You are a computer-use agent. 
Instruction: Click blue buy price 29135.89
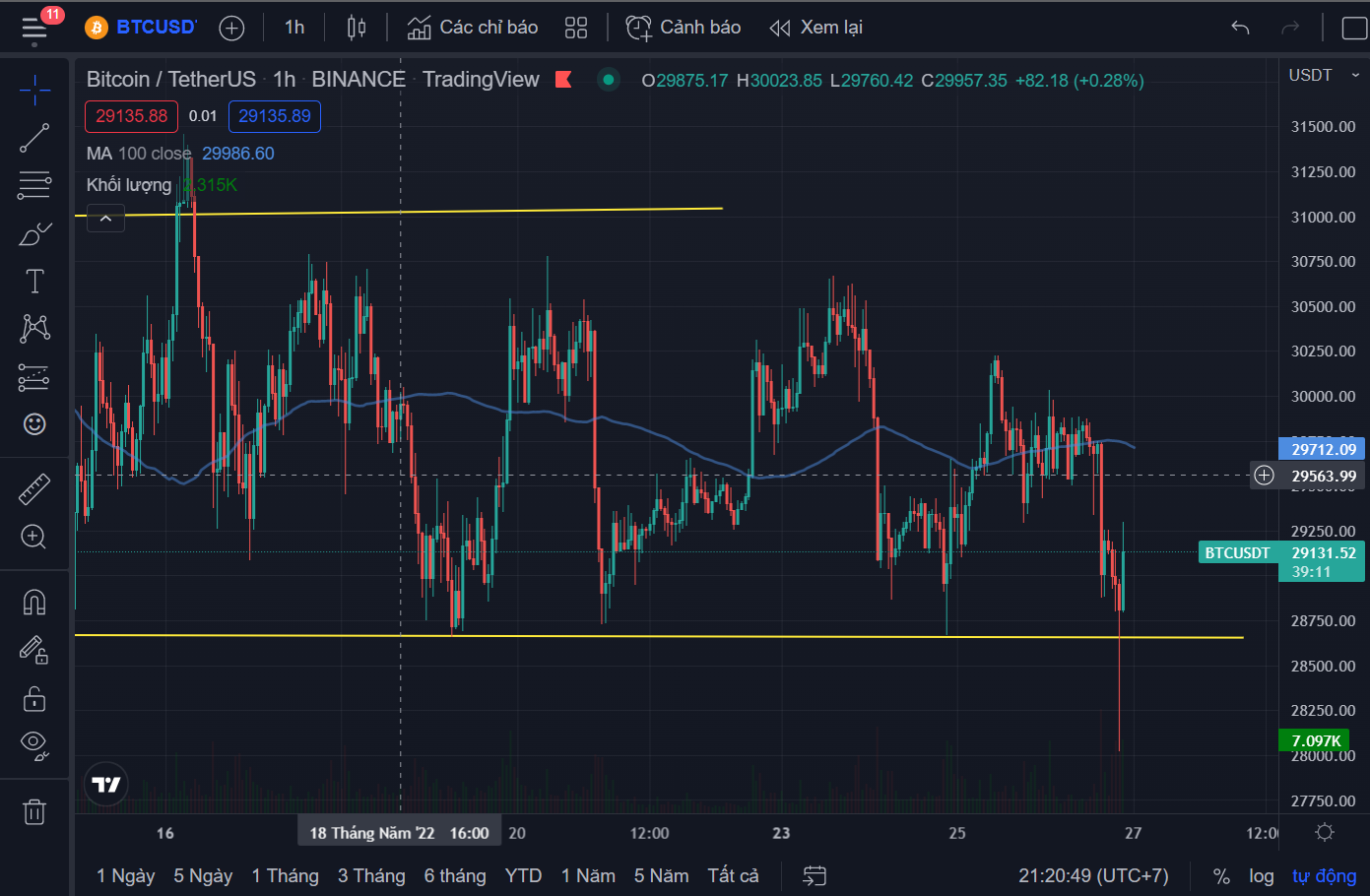pos(275,116)
